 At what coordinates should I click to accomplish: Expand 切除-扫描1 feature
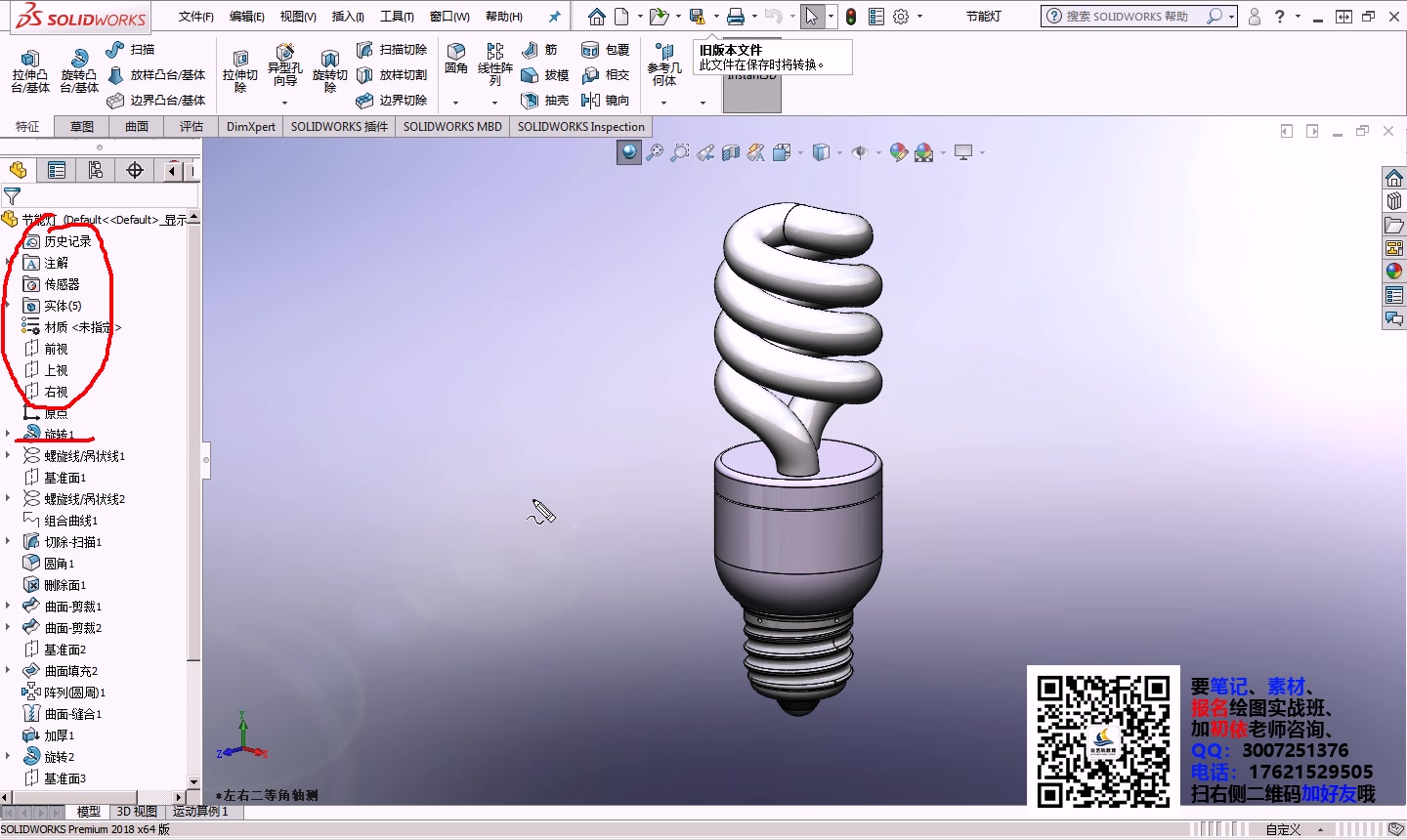(8, 541)
